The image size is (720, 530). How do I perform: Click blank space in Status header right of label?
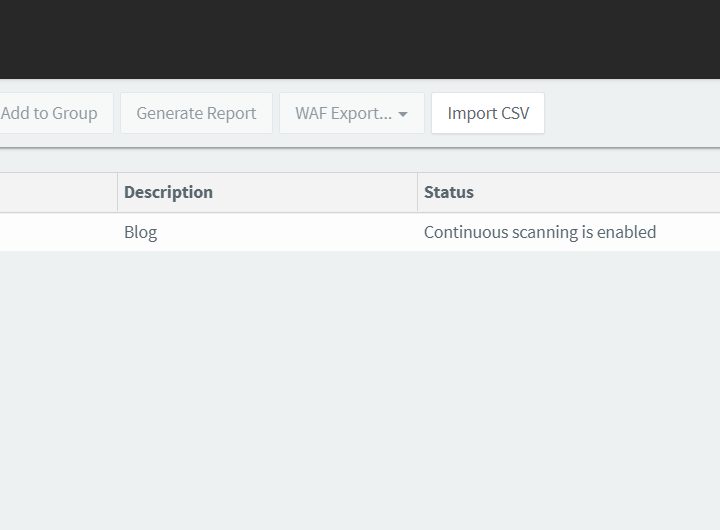(597, 192)
